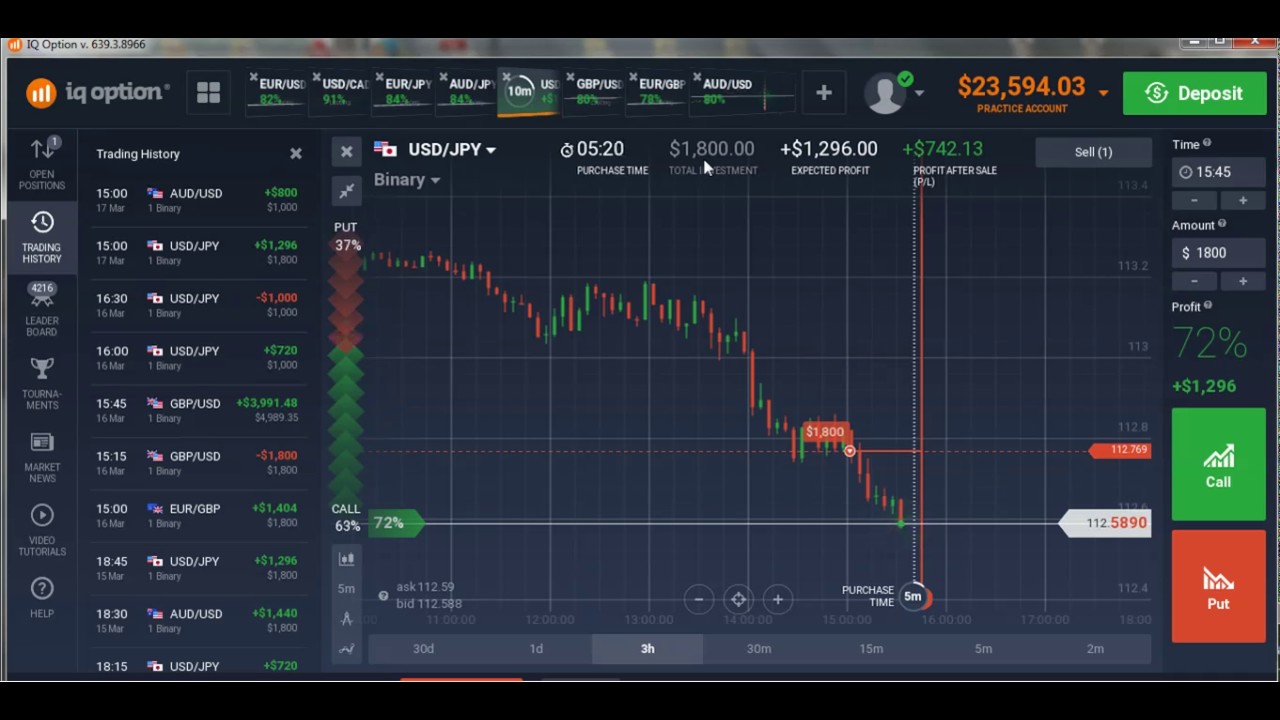1280x720 pixels.
Task: Open profile menu dropdown arrow
Action: click(919, 93)
